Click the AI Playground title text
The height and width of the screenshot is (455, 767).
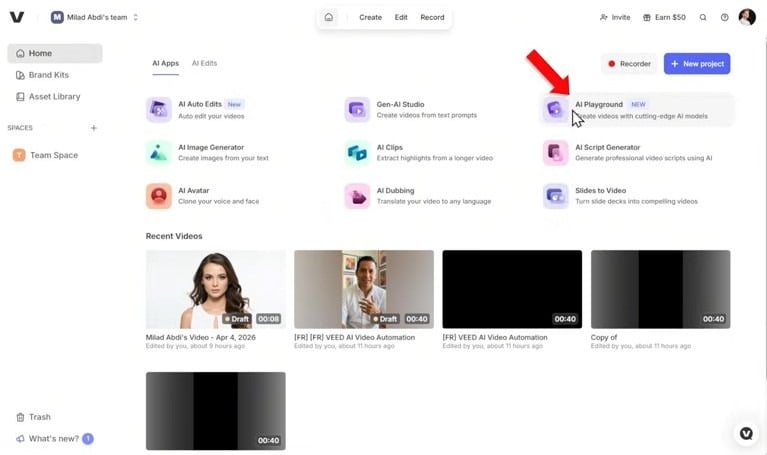tap(599, 104)
